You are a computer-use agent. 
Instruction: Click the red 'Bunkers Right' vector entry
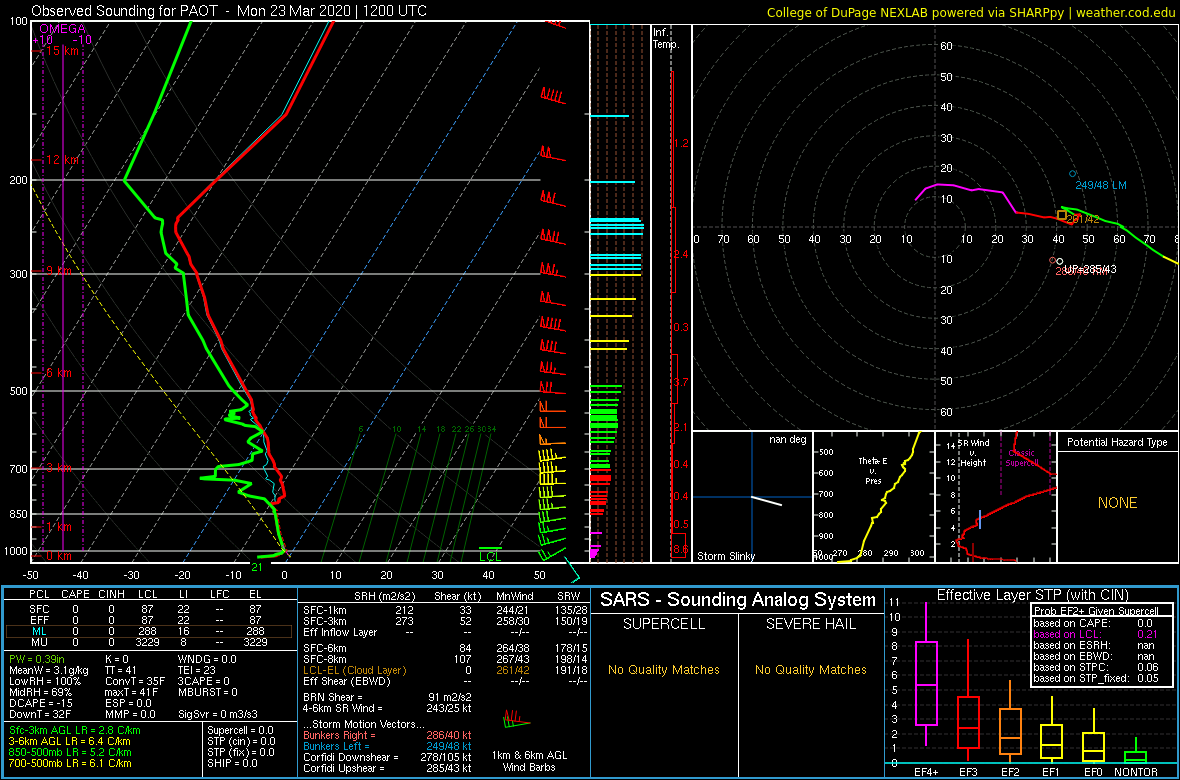pyautogui.click(x=388, y=735)
